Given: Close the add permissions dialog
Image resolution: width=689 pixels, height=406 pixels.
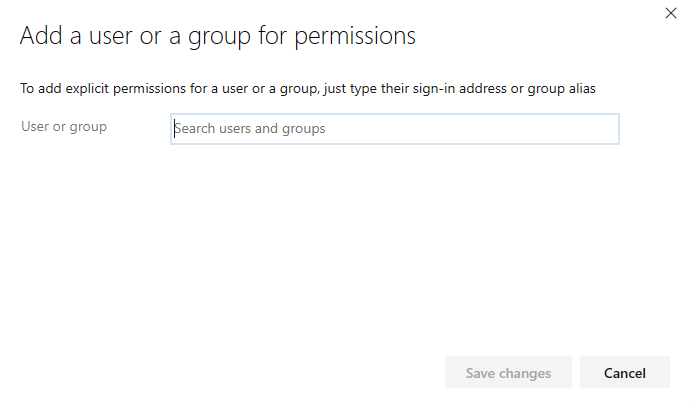Looking at the screenshot, I should pyautogui.click(x=671, y=13).
